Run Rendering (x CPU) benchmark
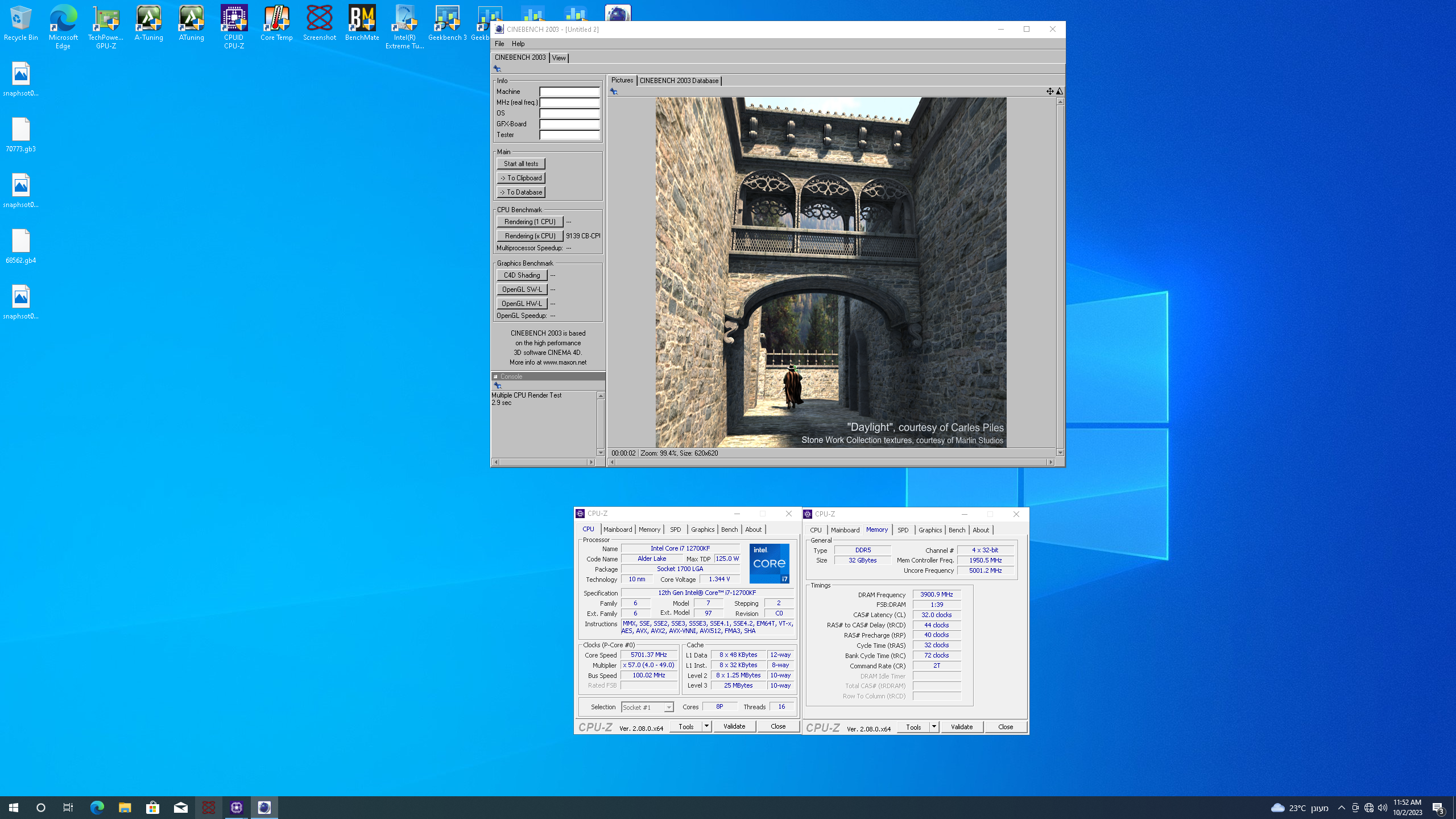 click(530, 236)
